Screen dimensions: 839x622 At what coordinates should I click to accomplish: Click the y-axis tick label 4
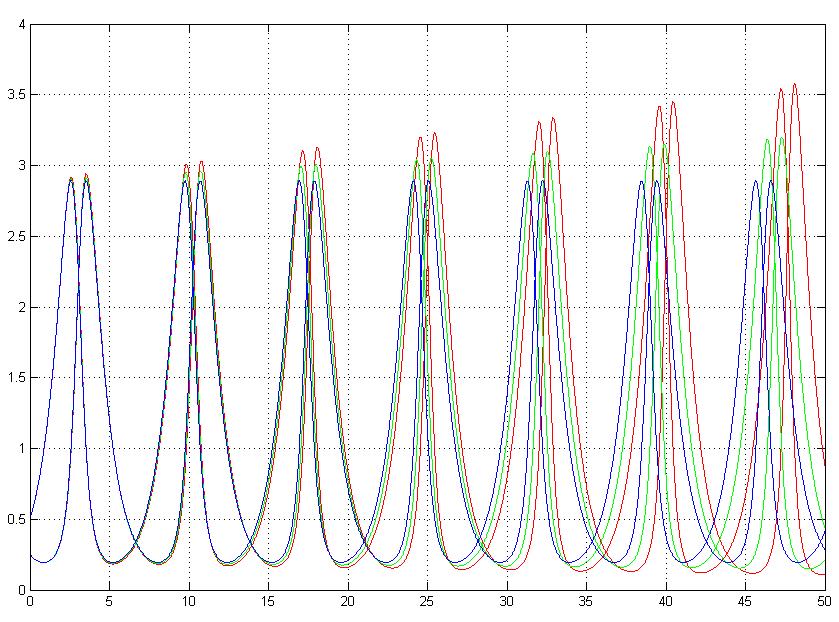(21, 24)
